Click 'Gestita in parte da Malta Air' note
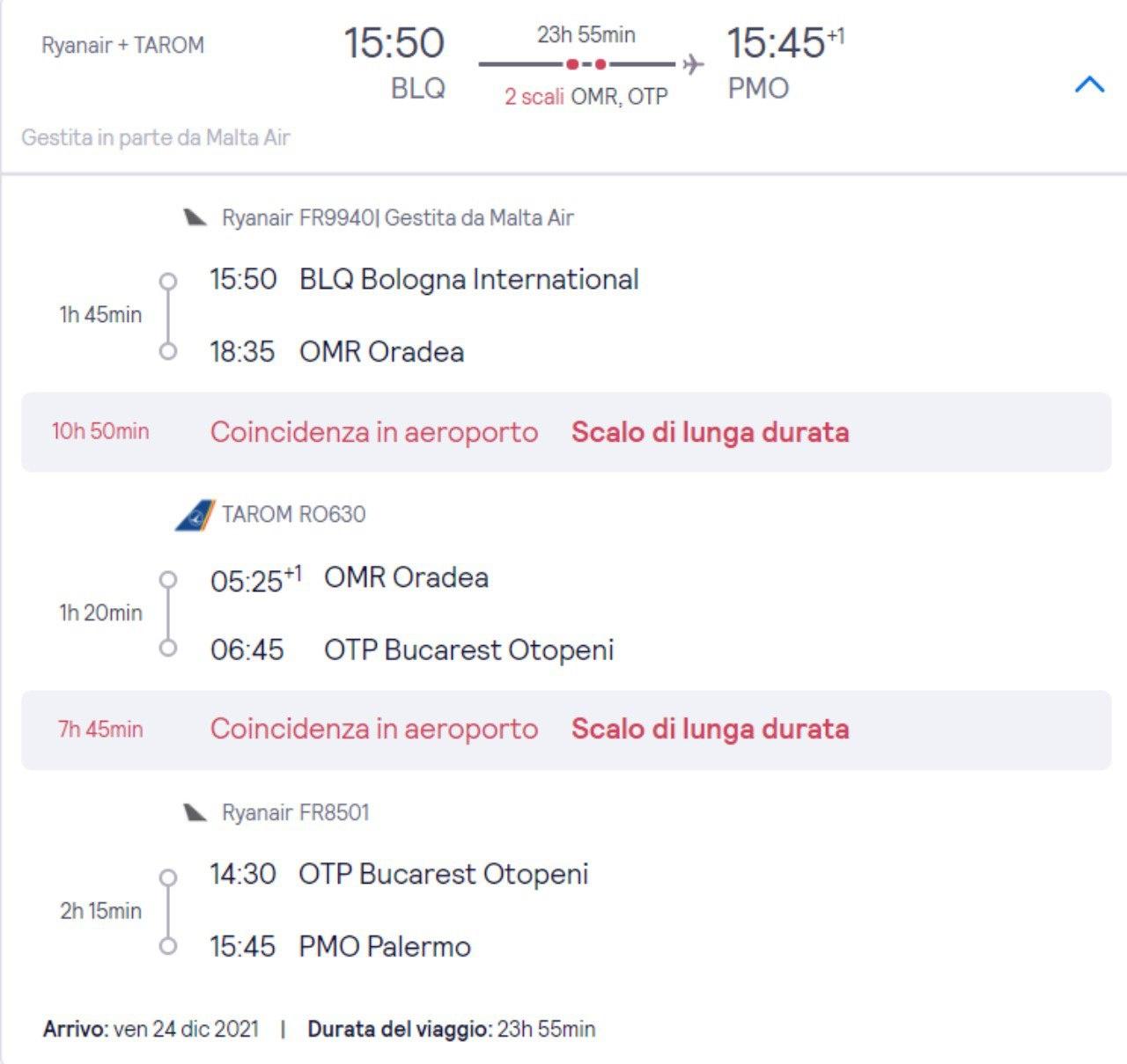The width and height of the screenshot is (1127, 1064). pyautogui.click(x=156, y=137)
